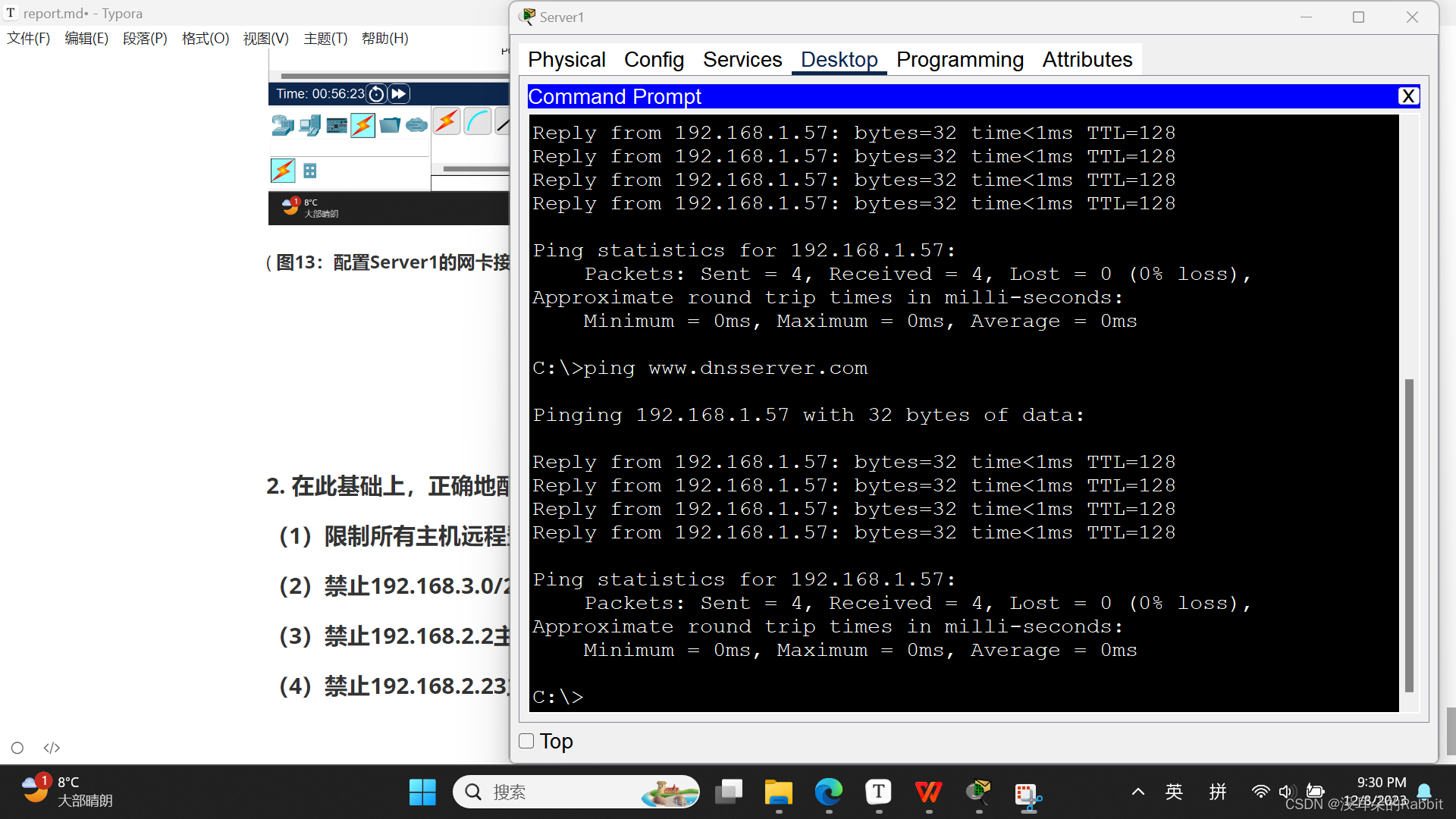Click the Attributes tab in Server1
Viewport: 1456px width, 819px height.
pyautogui.click(x=1086, y=59)
